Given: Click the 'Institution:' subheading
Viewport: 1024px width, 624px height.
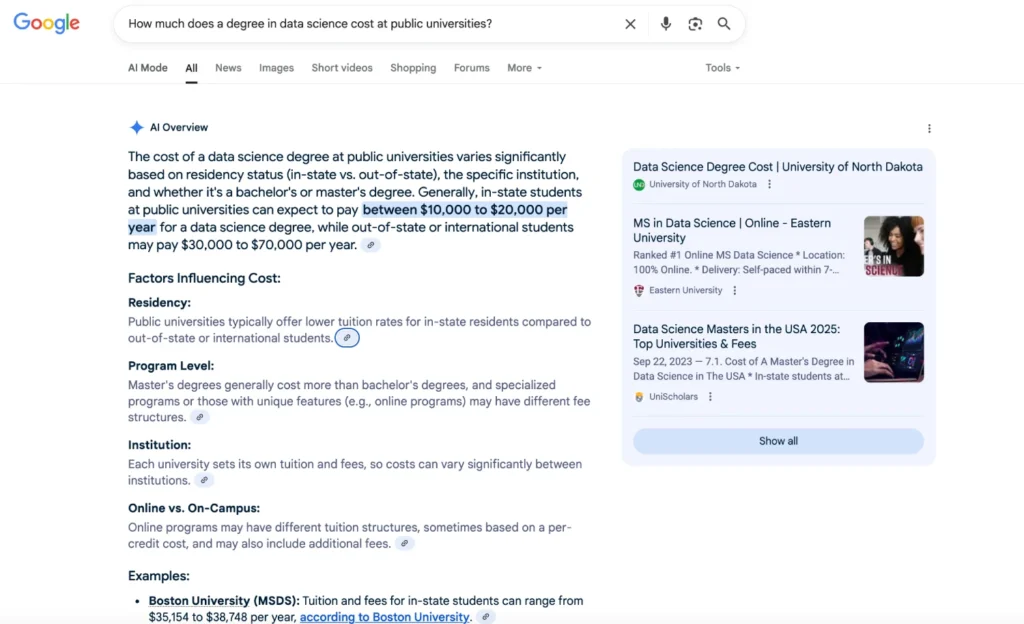Looking at the screenshot, I should point(159,445).
